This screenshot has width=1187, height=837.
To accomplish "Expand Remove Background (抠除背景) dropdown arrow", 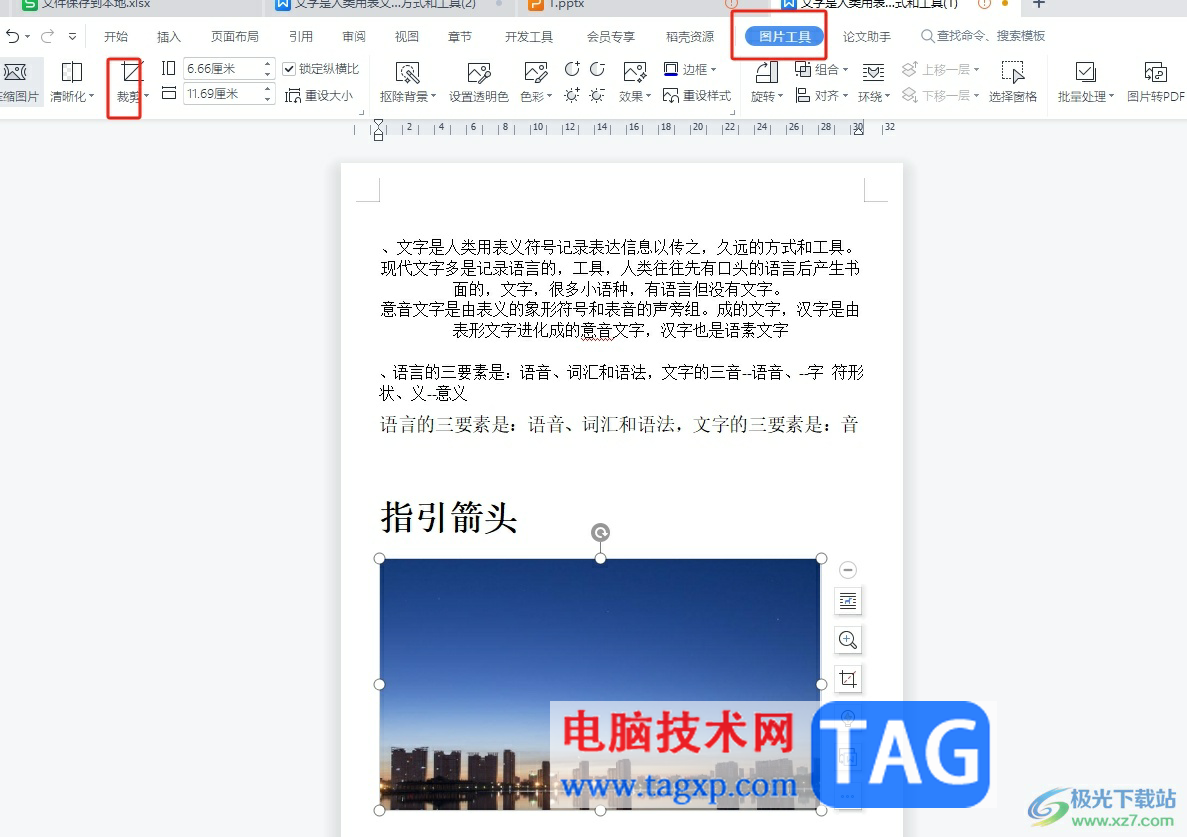I will [x=434, y=96].
